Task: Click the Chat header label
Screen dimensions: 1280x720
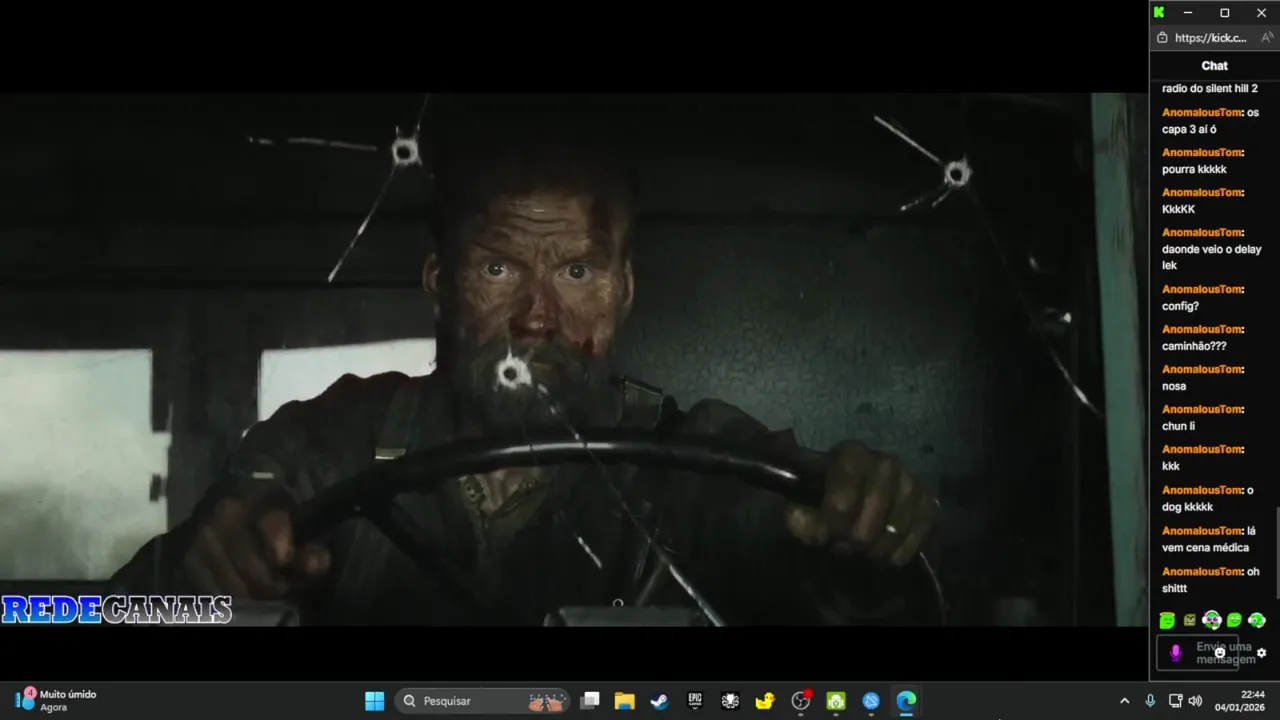Action: coord(1215,66)
